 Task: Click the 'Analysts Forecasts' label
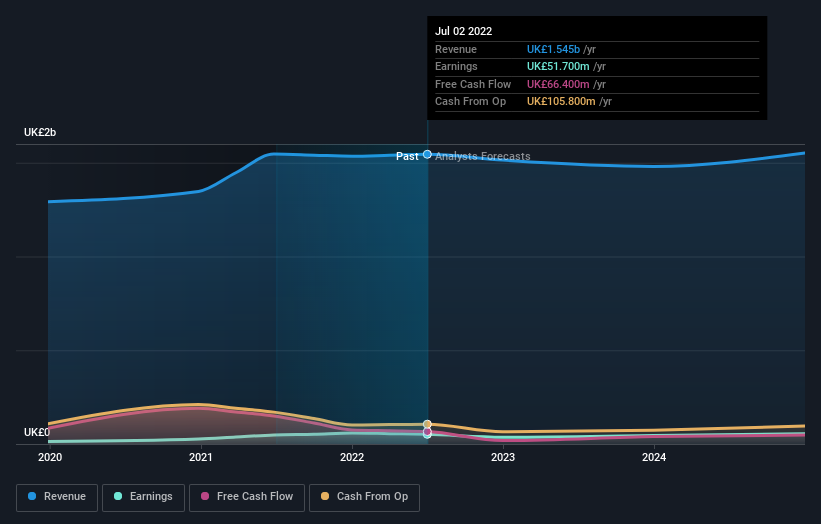483,156
